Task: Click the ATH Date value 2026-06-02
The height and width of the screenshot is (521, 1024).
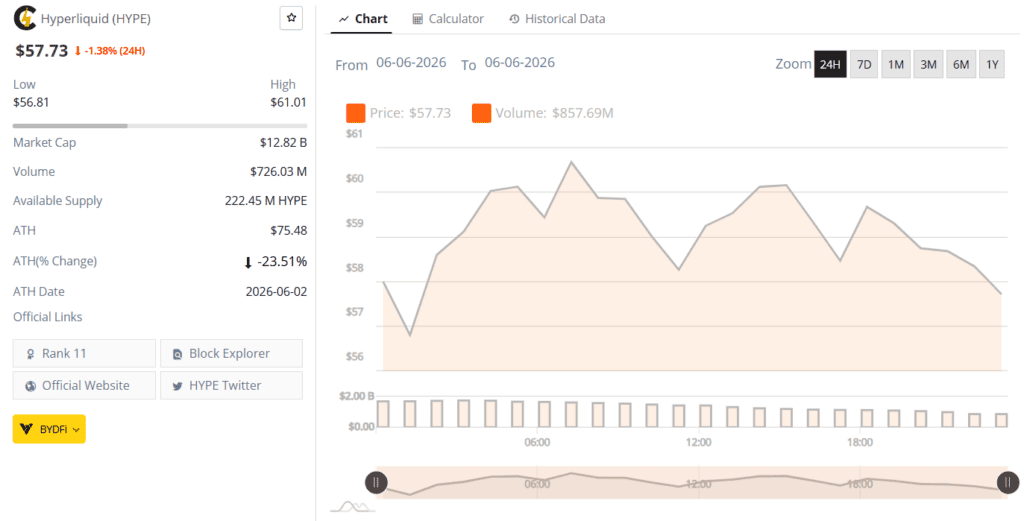Action: 276,292
